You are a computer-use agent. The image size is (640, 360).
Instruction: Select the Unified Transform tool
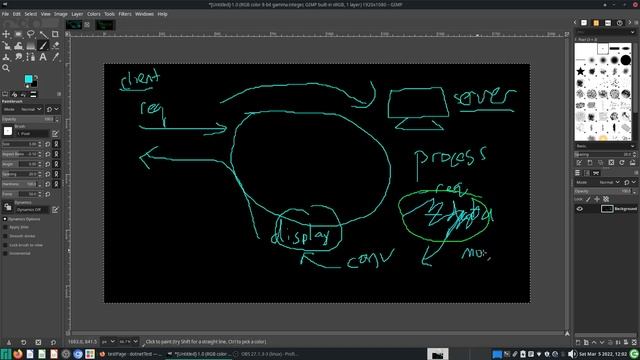coord(6,46)
